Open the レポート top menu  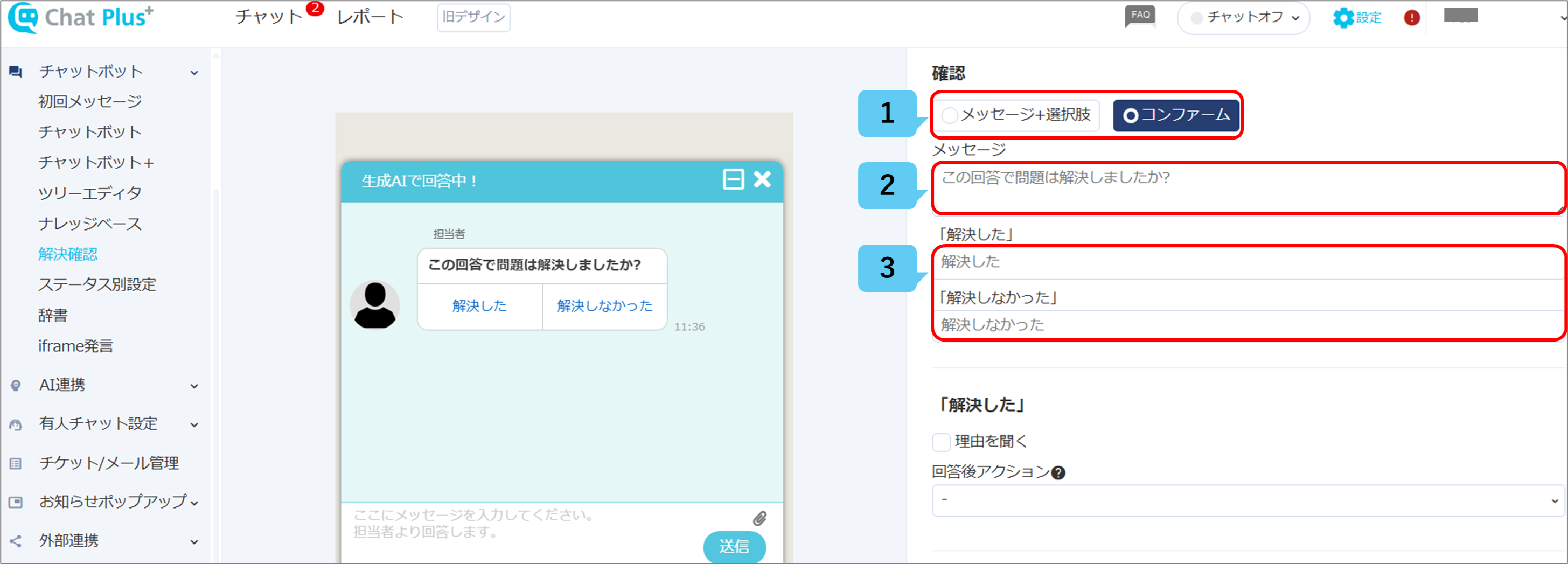(x=370, y=17)
